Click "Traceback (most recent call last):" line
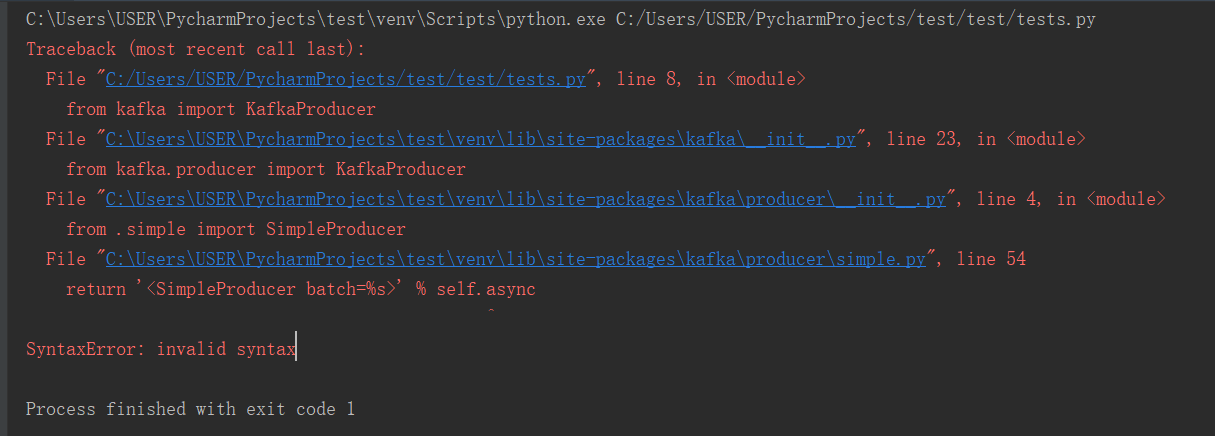1215x436 pixels. (196, 49)
